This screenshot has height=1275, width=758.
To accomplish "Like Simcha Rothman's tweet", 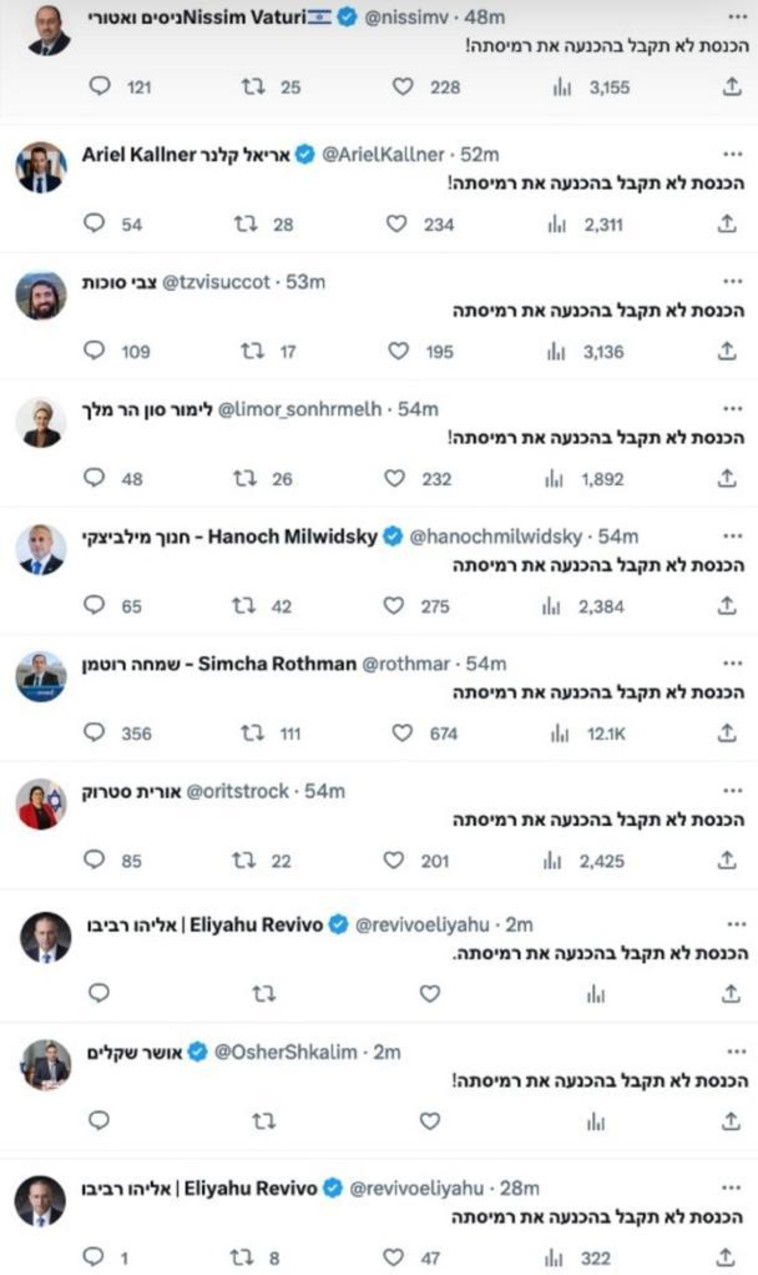I will click(402, 733).
